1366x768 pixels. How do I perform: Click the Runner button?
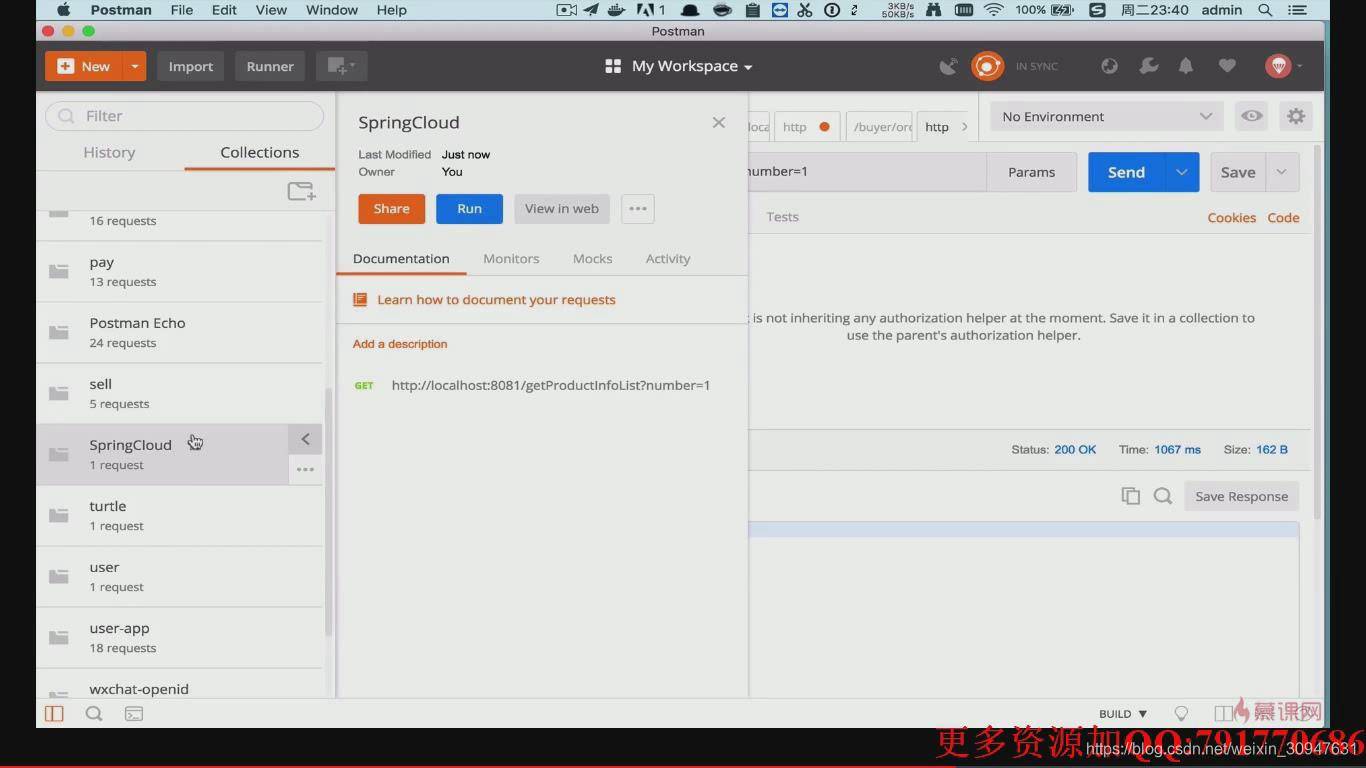[x=270, y=66]
